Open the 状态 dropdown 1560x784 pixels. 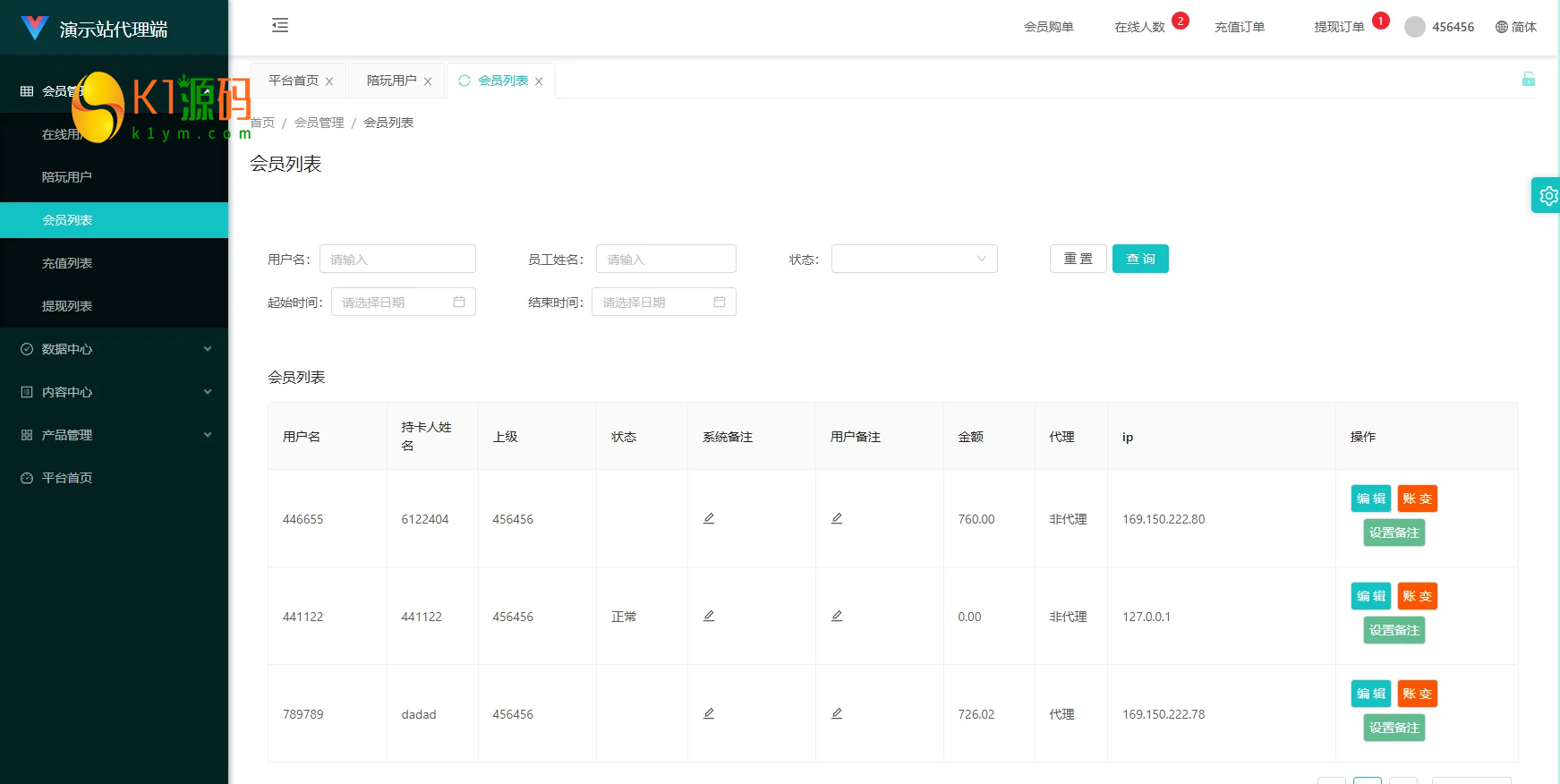(x=914, y=259)
